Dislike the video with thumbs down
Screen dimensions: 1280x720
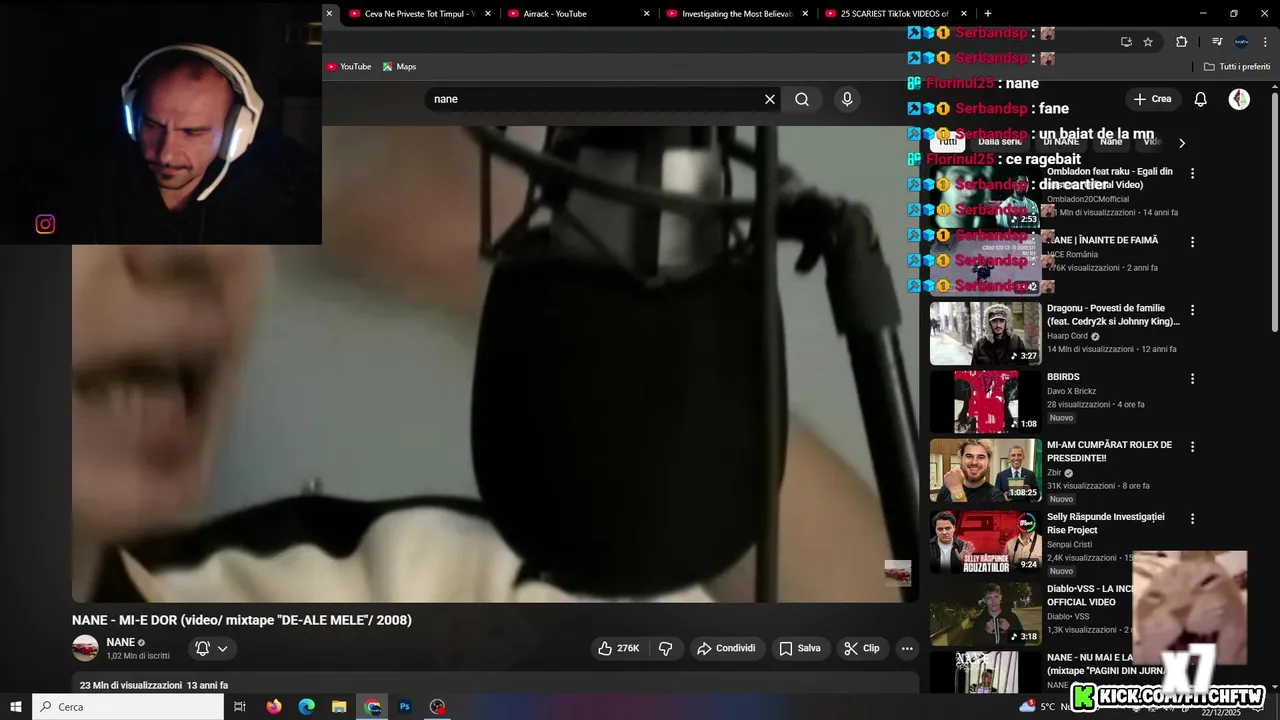666,648
